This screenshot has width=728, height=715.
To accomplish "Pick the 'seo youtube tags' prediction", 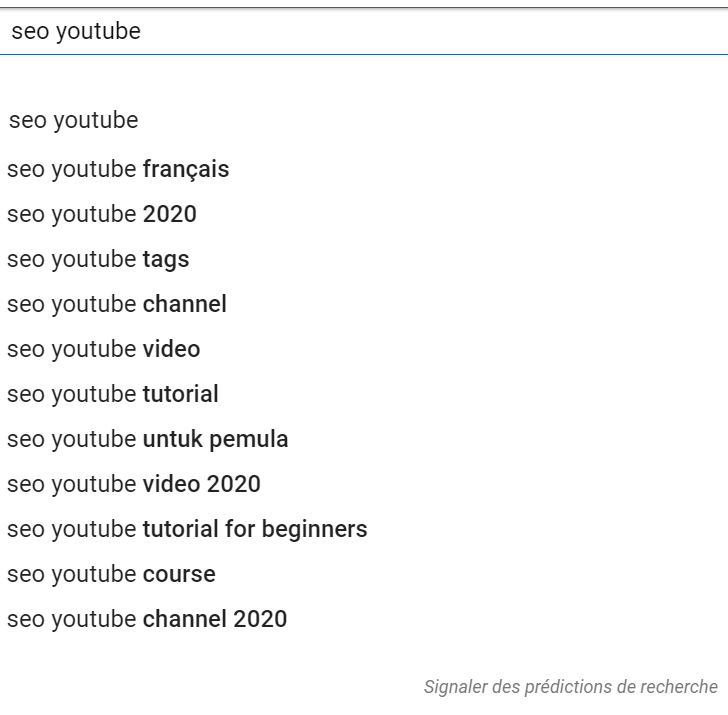I will (98, 259).
